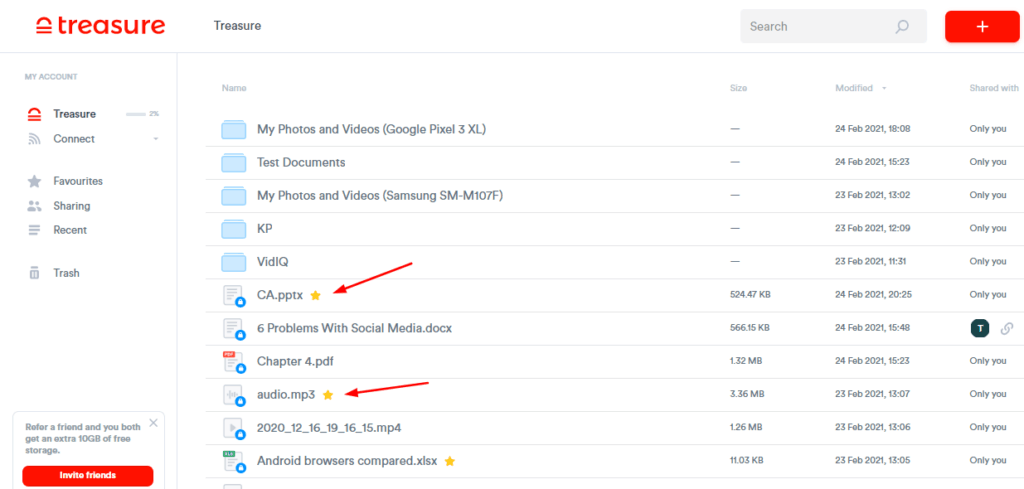Open the red plus create menu

[x=981, y=27]
